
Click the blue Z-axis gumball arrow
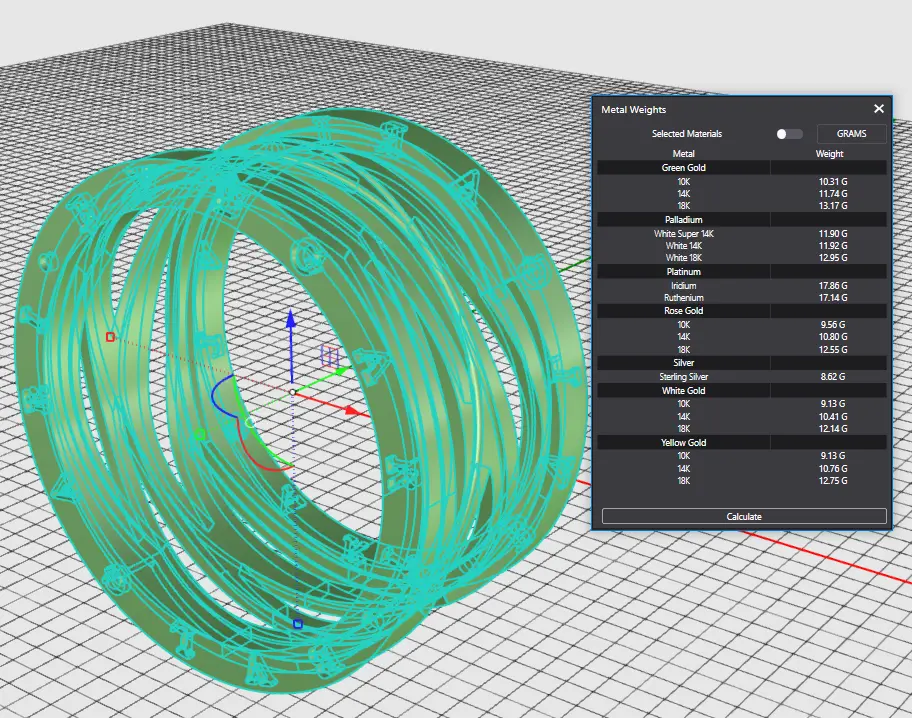(x=290, y=319)
